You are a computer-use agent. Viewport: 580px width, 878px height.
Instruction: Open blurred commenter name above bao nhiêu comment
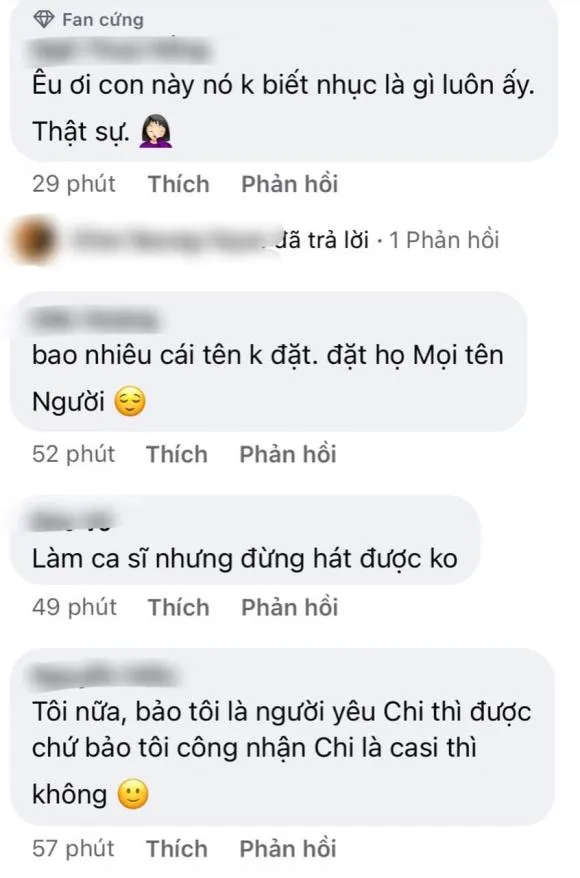(x=94, y=321)
